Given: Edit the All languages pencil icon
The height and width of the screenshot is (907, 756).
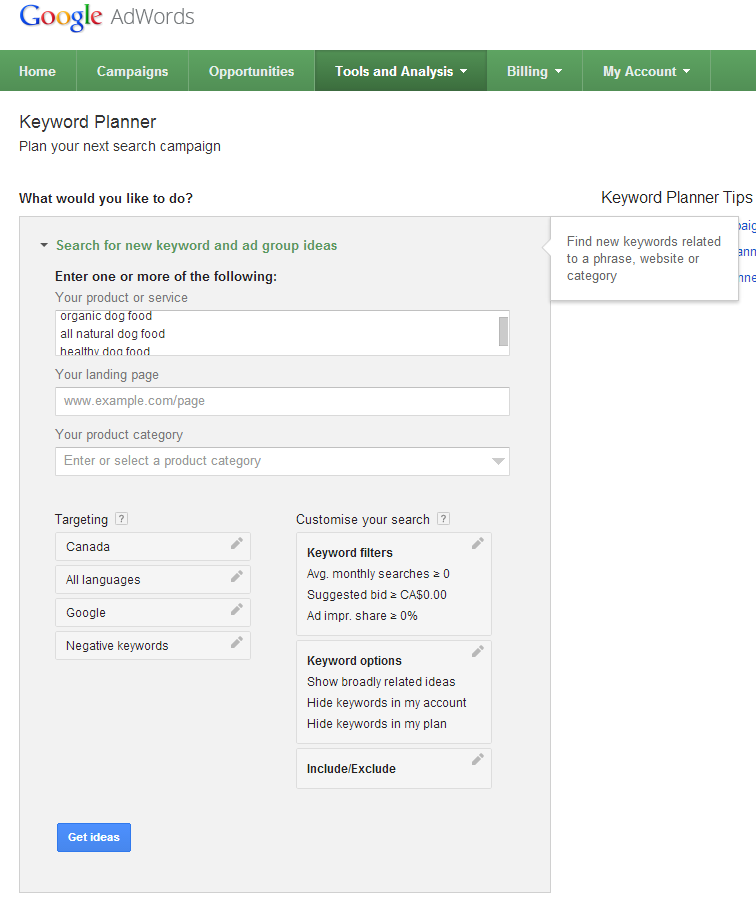Looking at the screenshot, I should coord(237,576).
